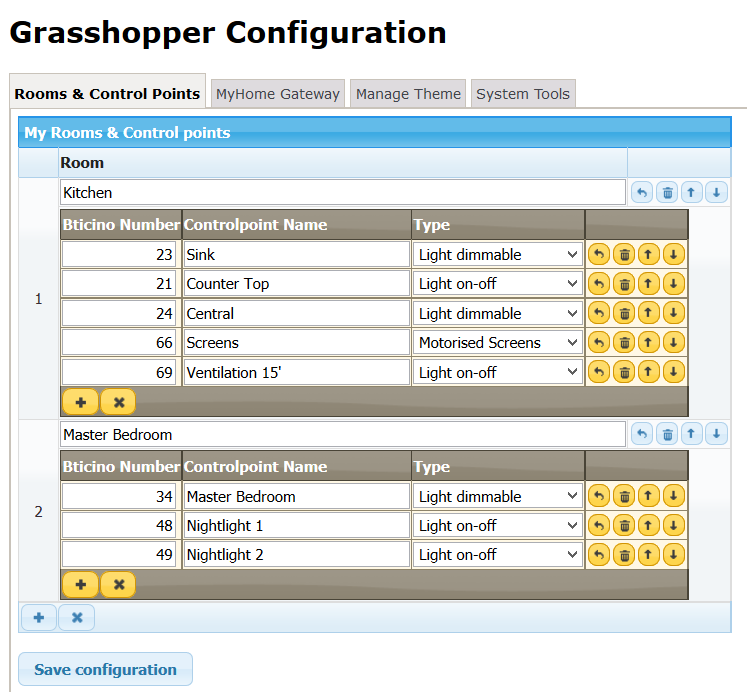Move Central controlpoint down
Screen dimensions: 747x692
(x=674, y=313)
